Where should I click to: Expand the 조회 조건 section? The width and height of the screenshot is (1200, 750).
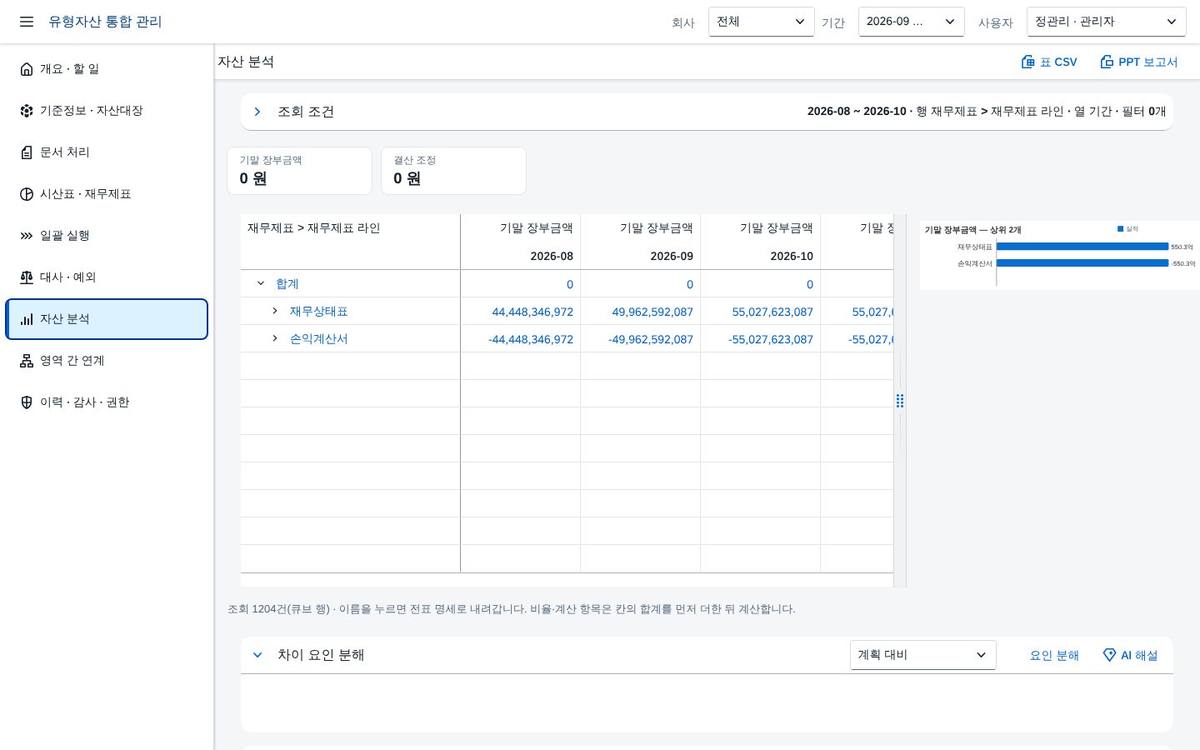257,111
